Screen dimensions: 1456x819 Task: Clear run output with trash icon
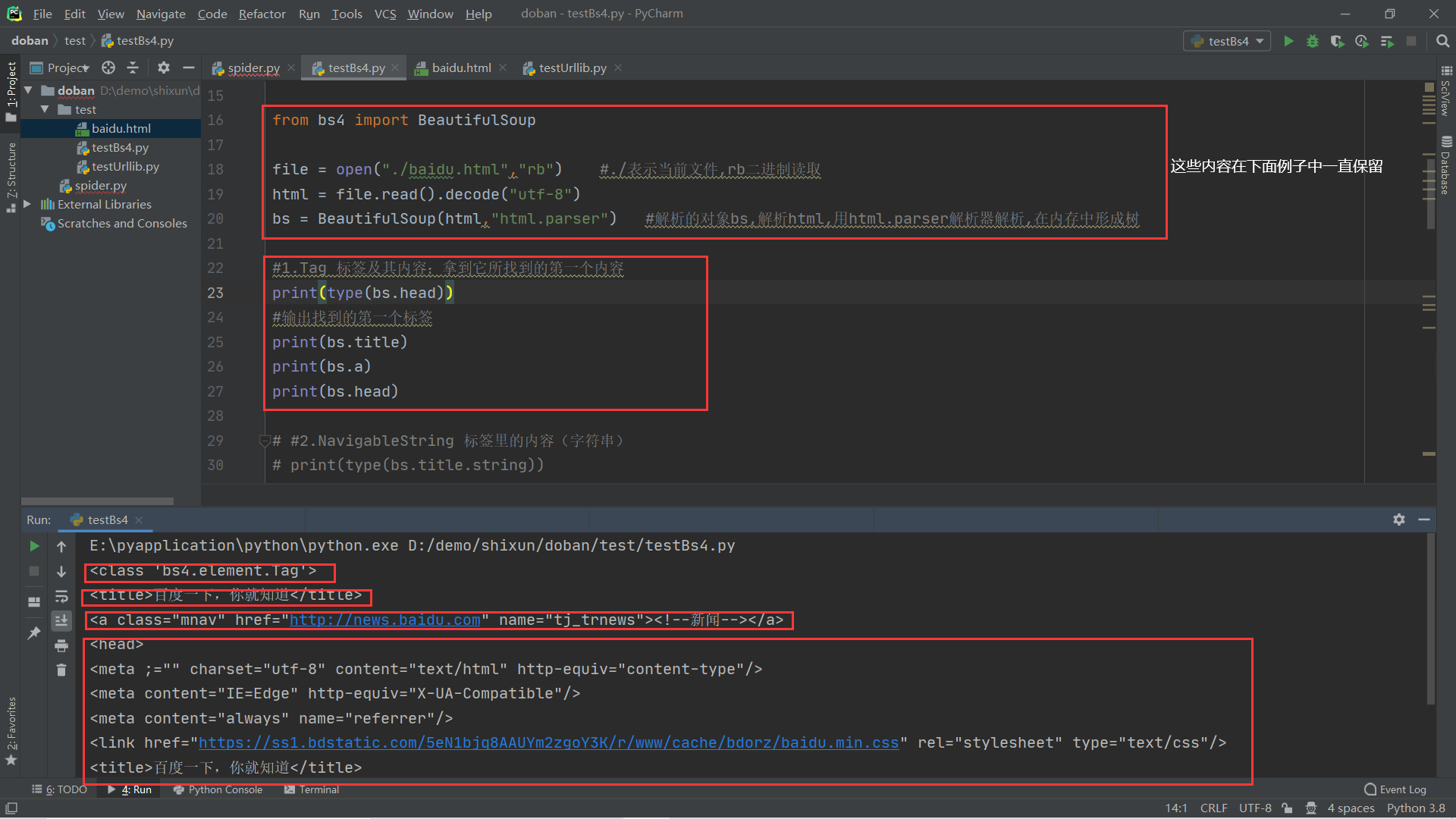point(61,670)
